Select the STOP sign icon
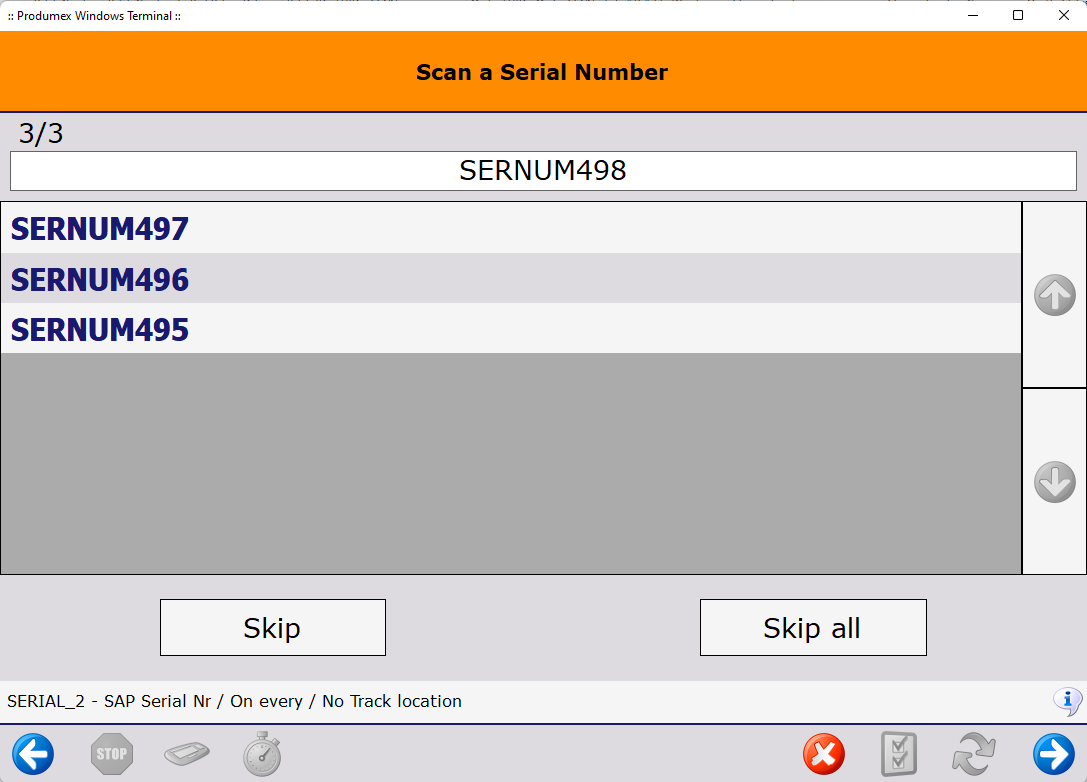Viewport: 1087px width, 782px height. pyautogui.click(x=111, y=753)
